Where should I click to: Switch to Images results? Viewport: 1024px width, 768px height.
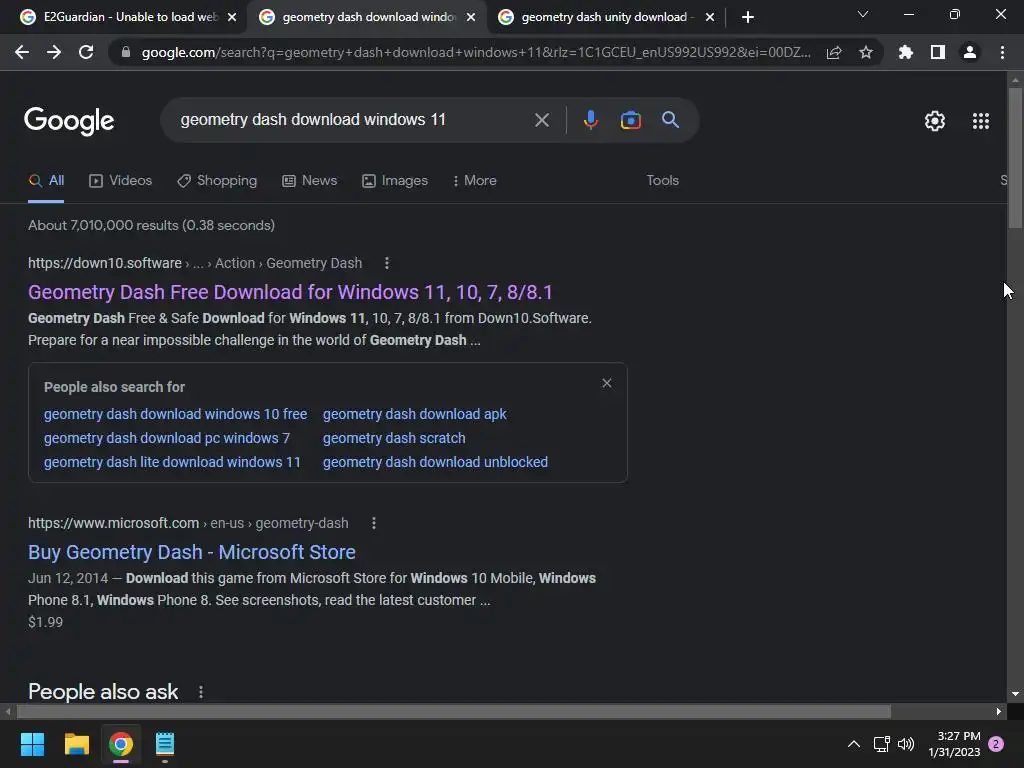tap(395, 181)
